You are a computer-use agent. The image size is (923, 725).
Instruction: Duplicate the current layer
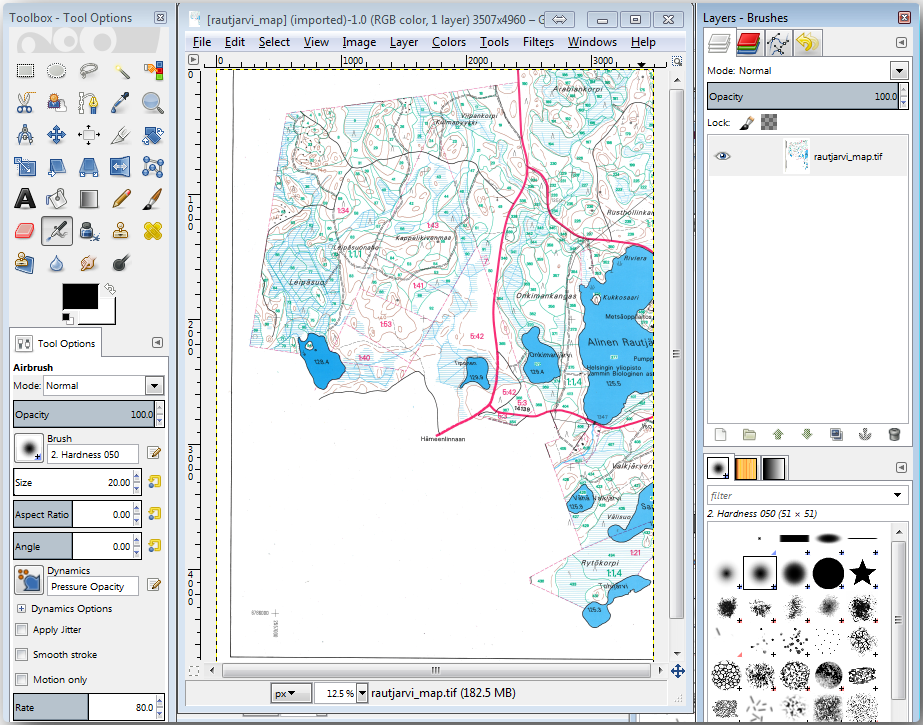837,434
